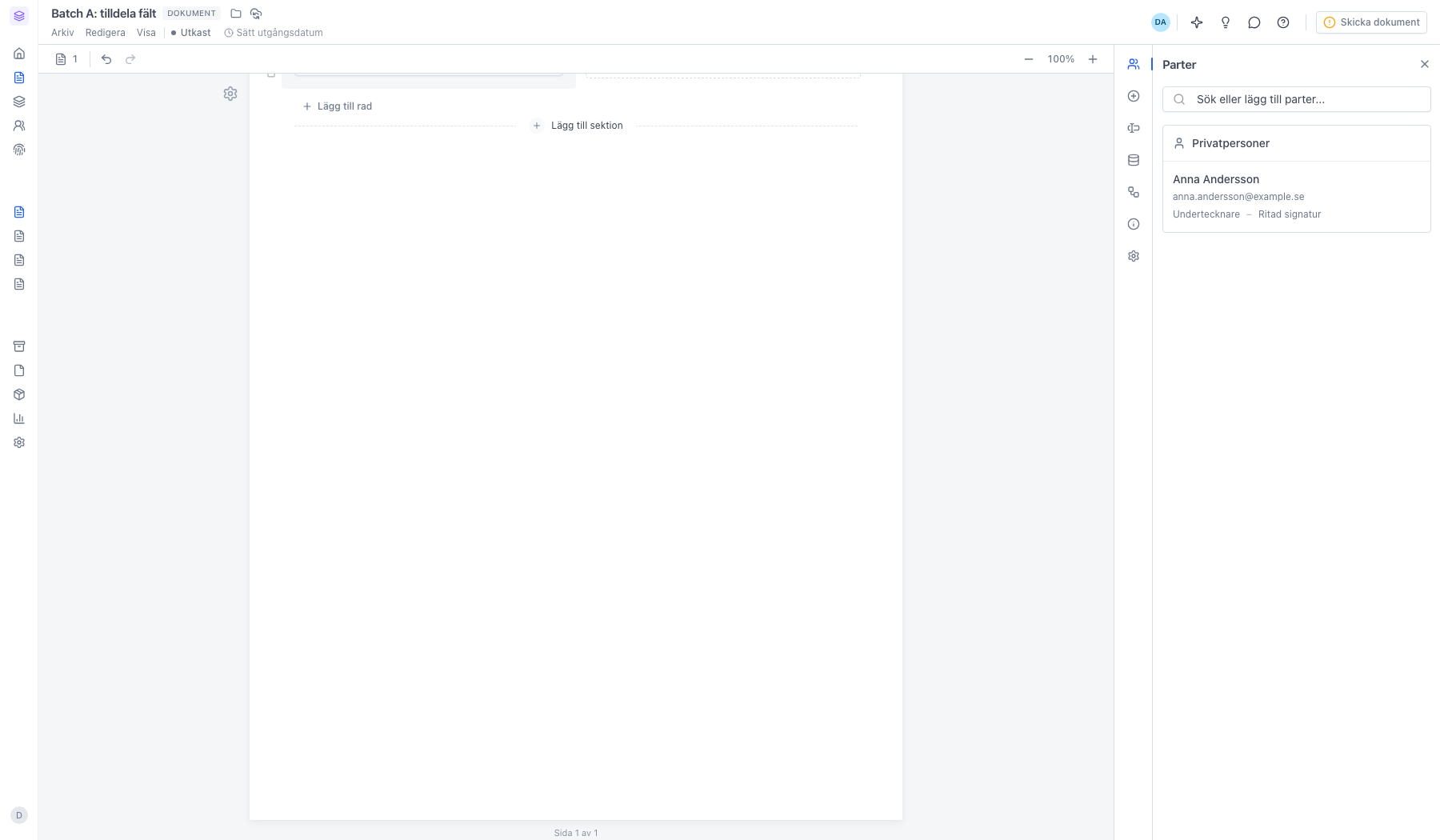Open the Arkiv menu
1440x840 pixels.
(62, 33)
